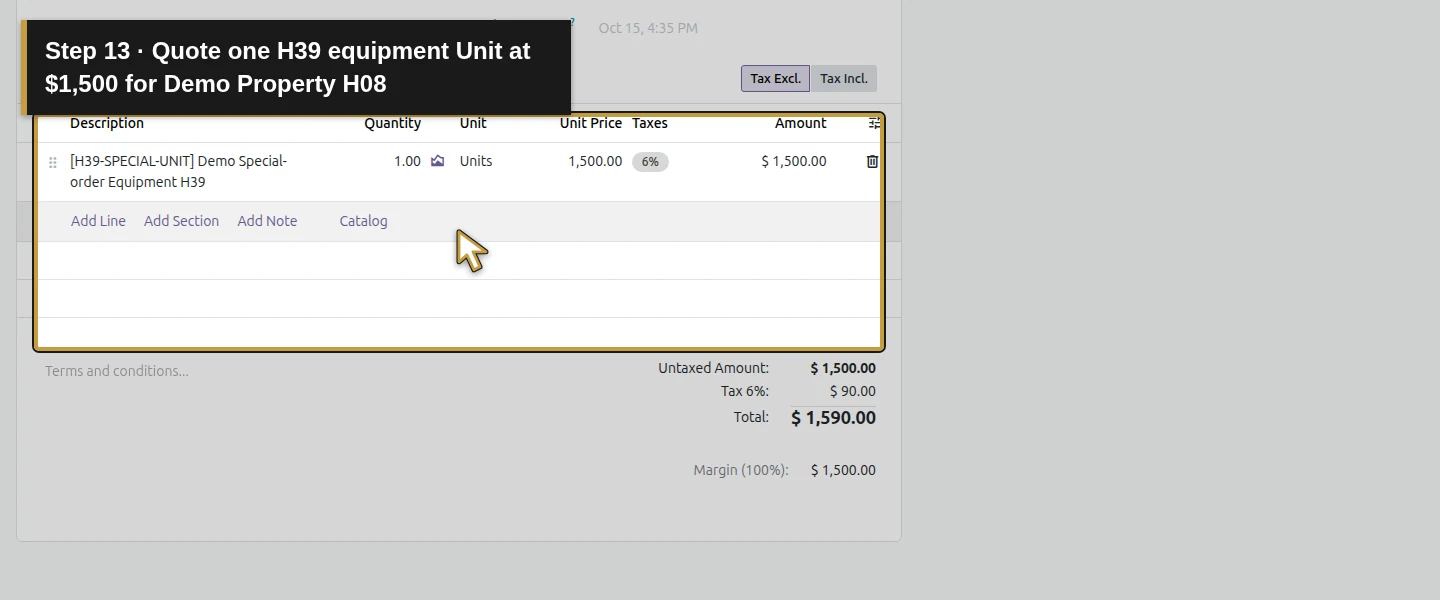Open the forecast chart icon beside quantity
Screen dimensions: 1440x600
point(437,161)
